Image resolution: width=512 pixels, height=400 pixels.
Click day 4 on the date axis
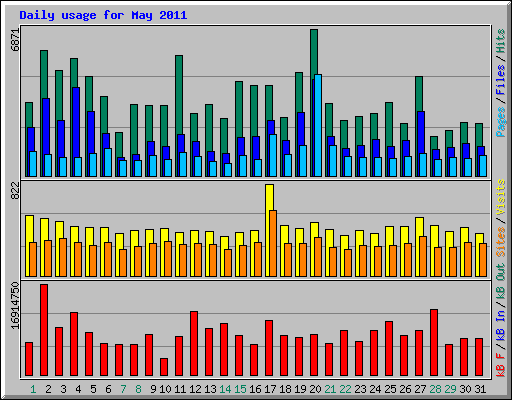[78, 389]
